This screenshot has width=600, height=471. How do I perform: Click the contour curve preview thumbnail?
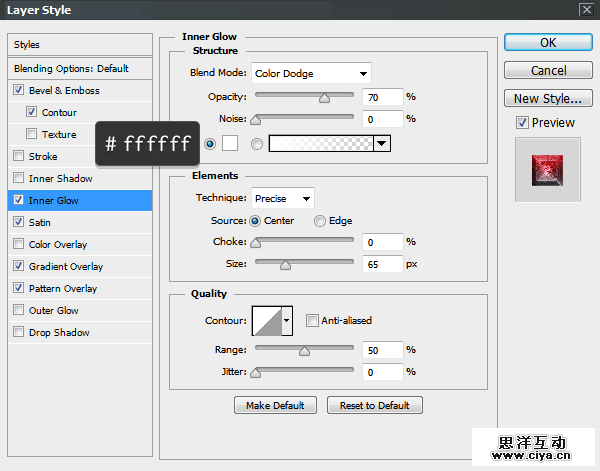pos(267,320)
